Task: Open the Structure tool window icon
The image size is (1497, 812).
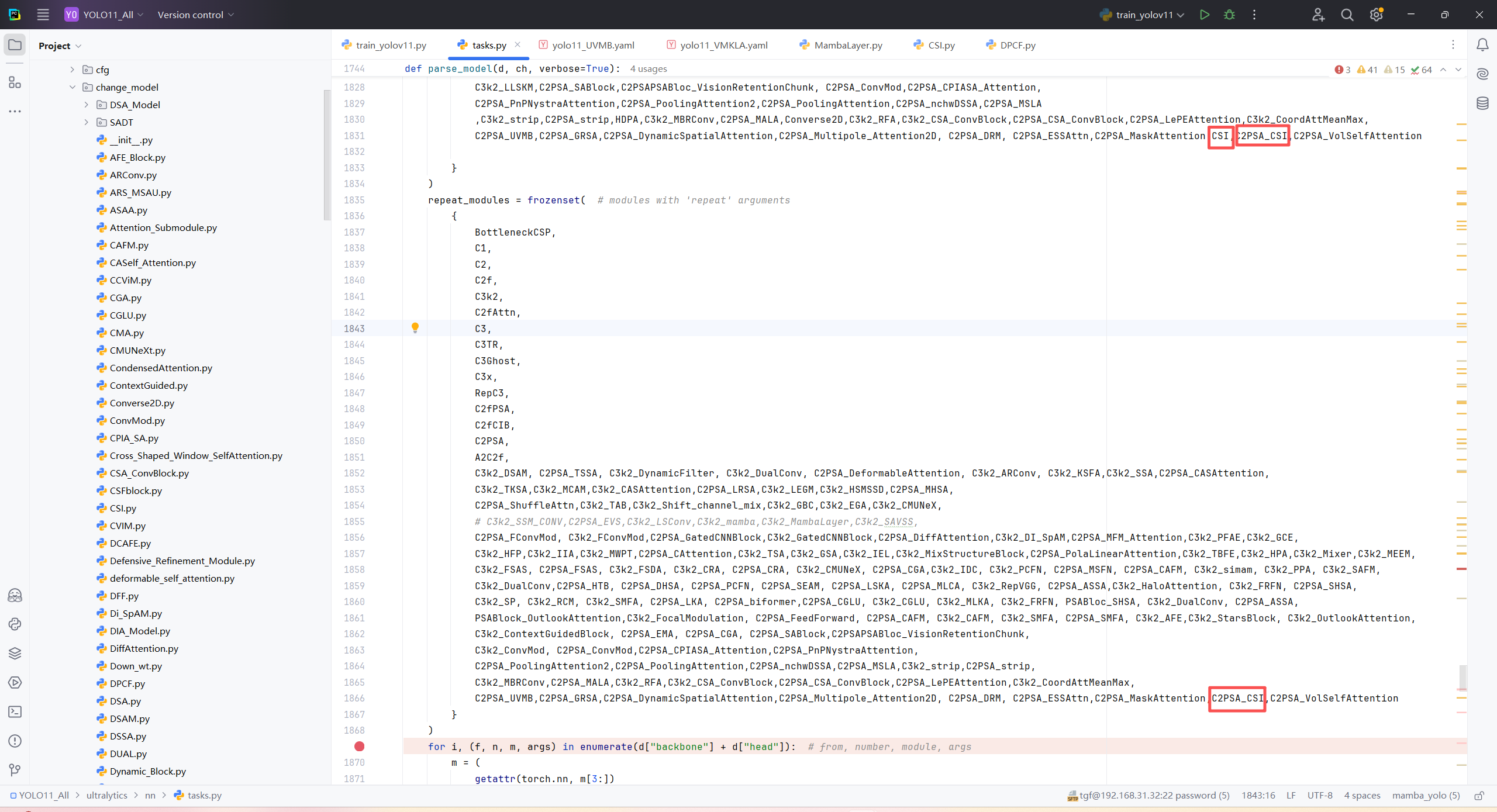Action: pos(15,82)
